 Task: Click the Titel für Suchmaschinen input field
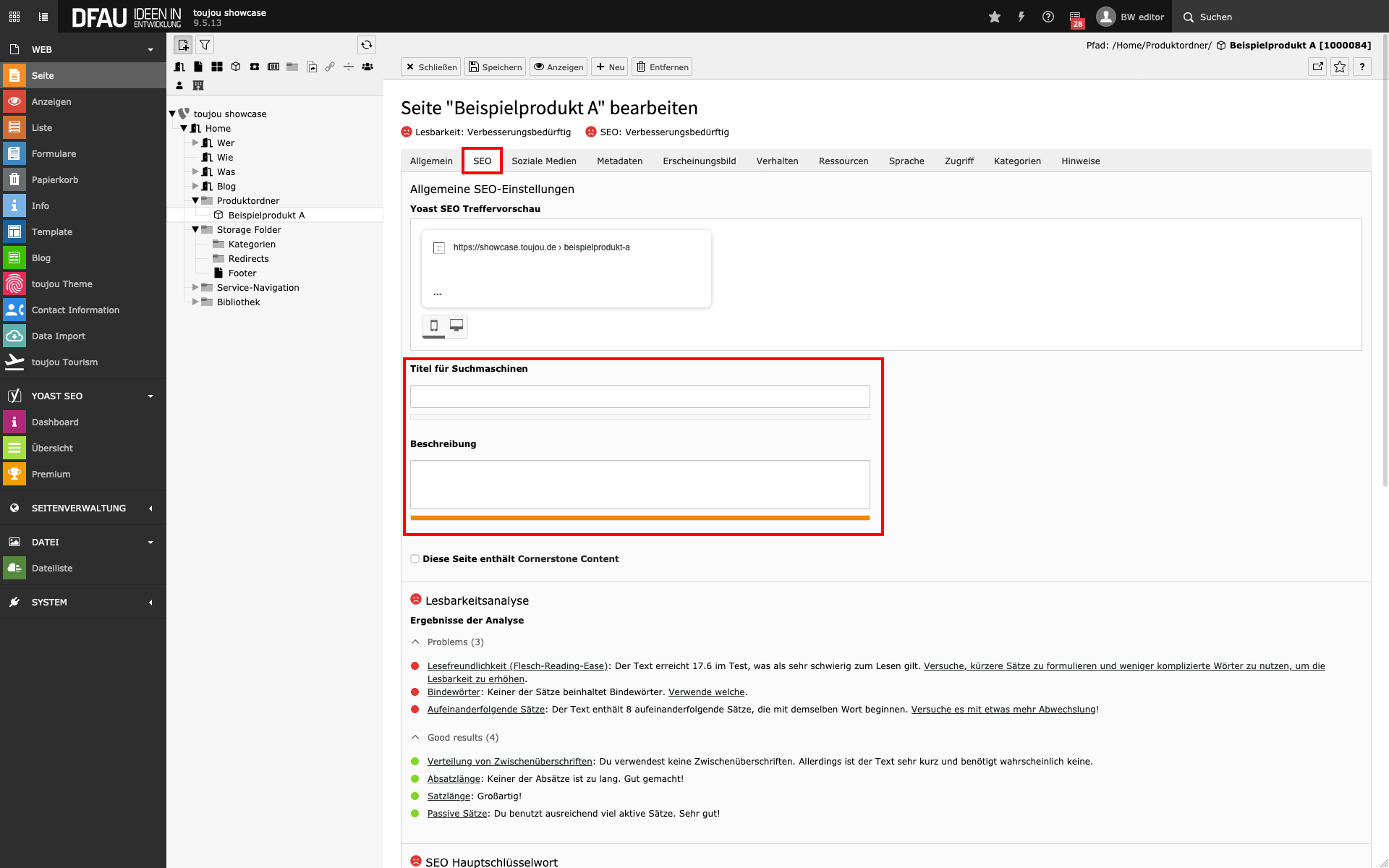pyautogui.click(x=640, y=396)
